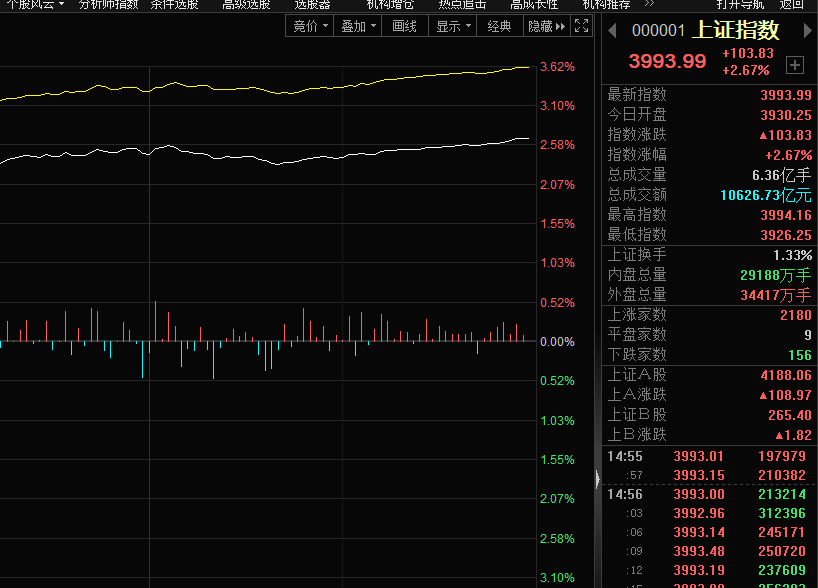Open the 热点追击 menu item

click(462, 4)
